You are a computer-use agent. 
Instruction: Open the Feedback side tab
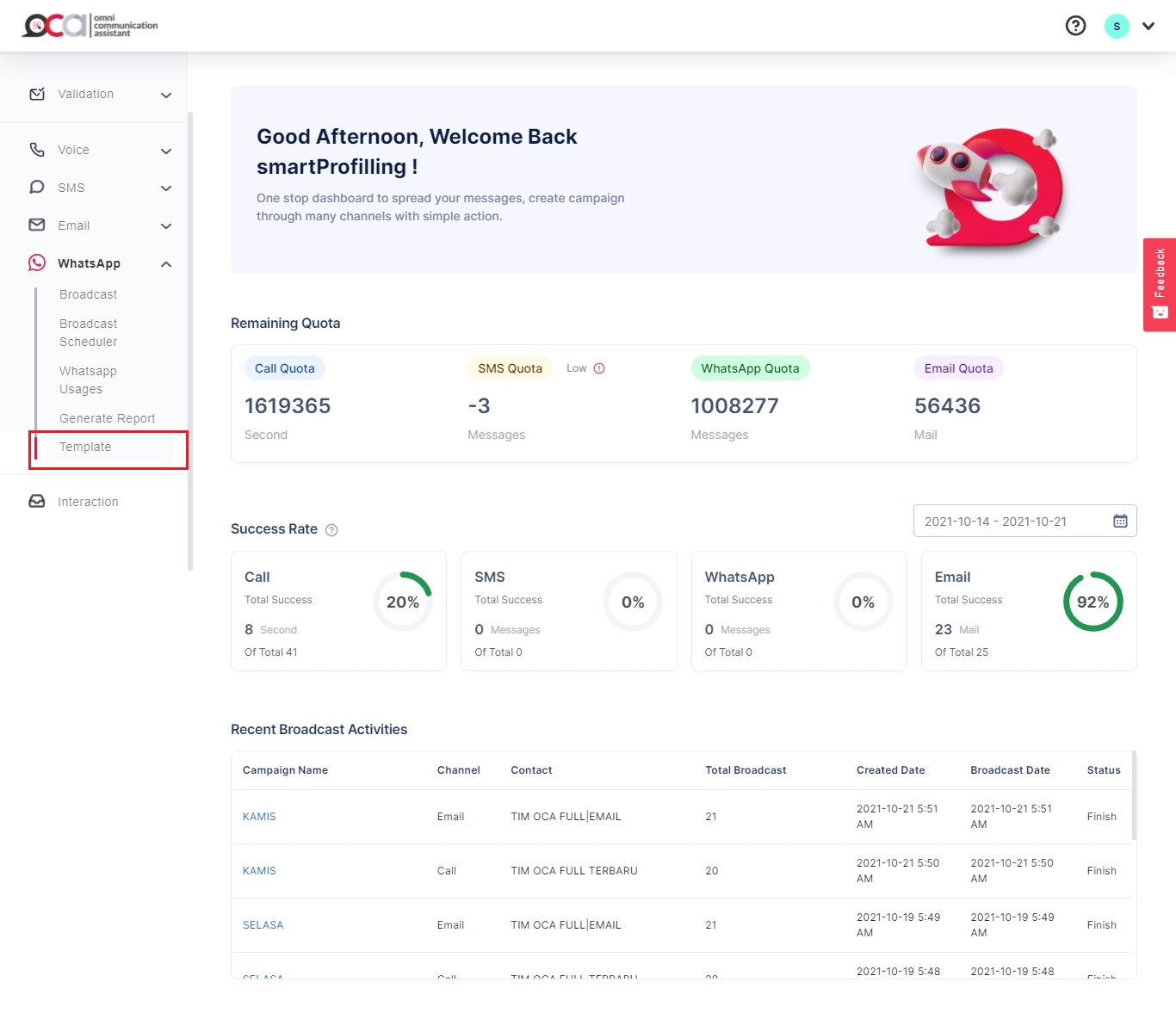pyautogui.click(x=1159, y=284)
